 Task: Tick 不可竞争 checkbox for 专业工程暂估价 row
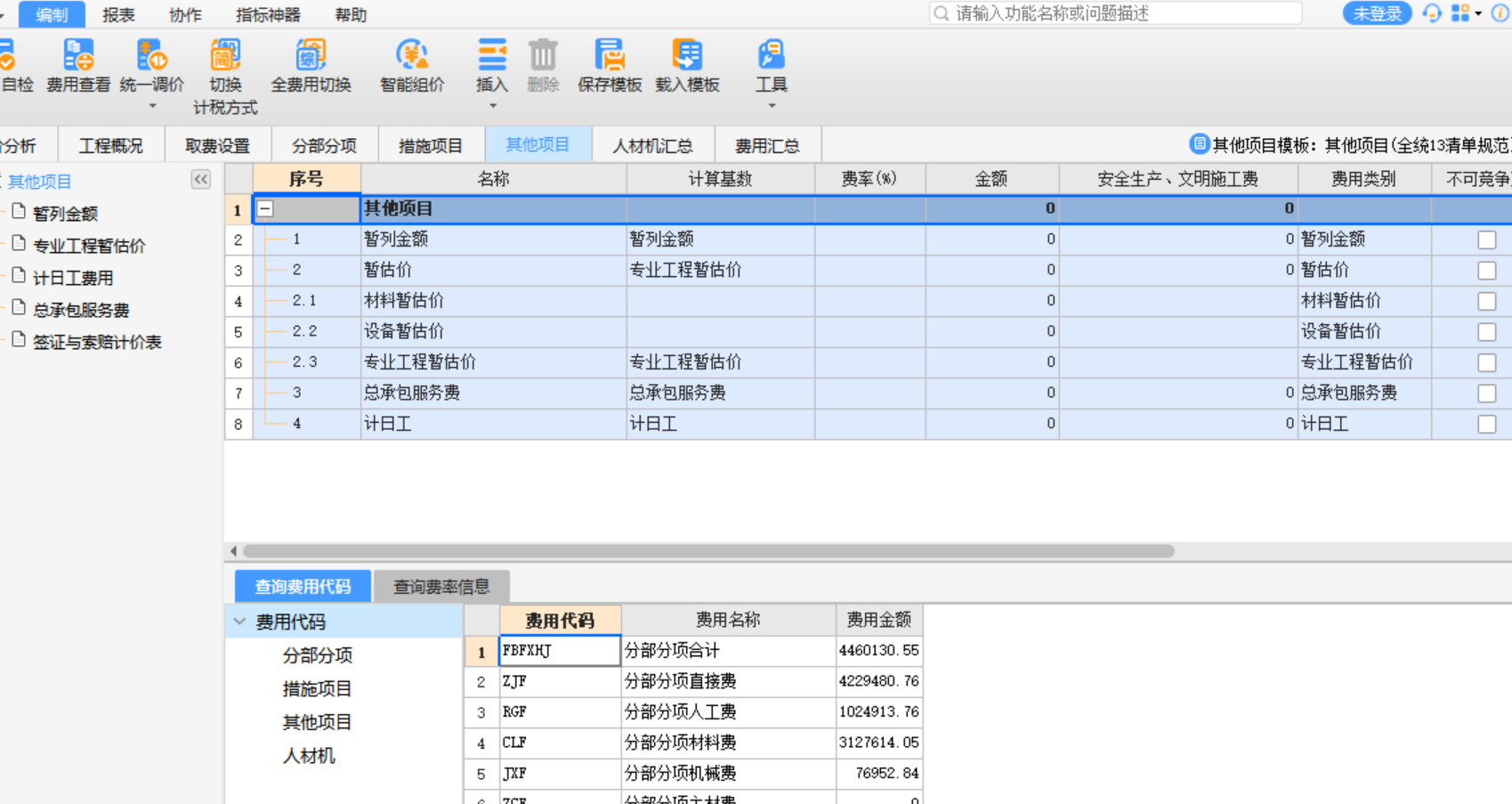[1486, 362]
